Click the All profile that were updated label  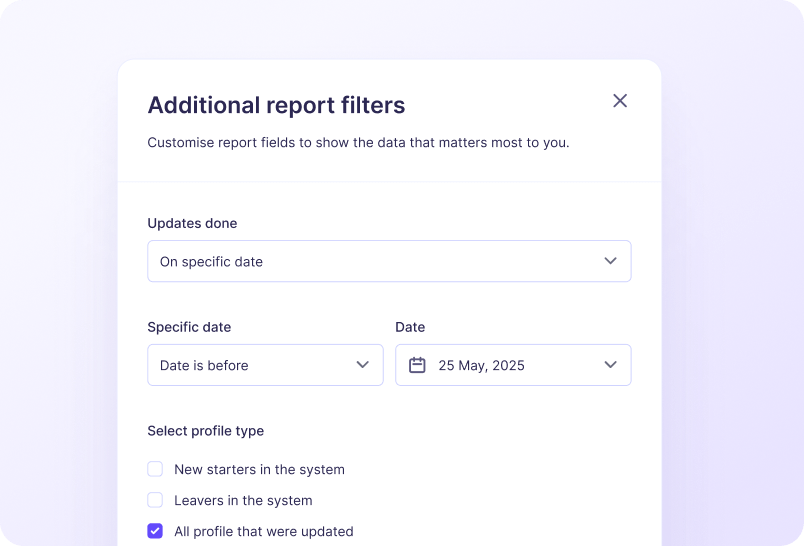[263, 531]
